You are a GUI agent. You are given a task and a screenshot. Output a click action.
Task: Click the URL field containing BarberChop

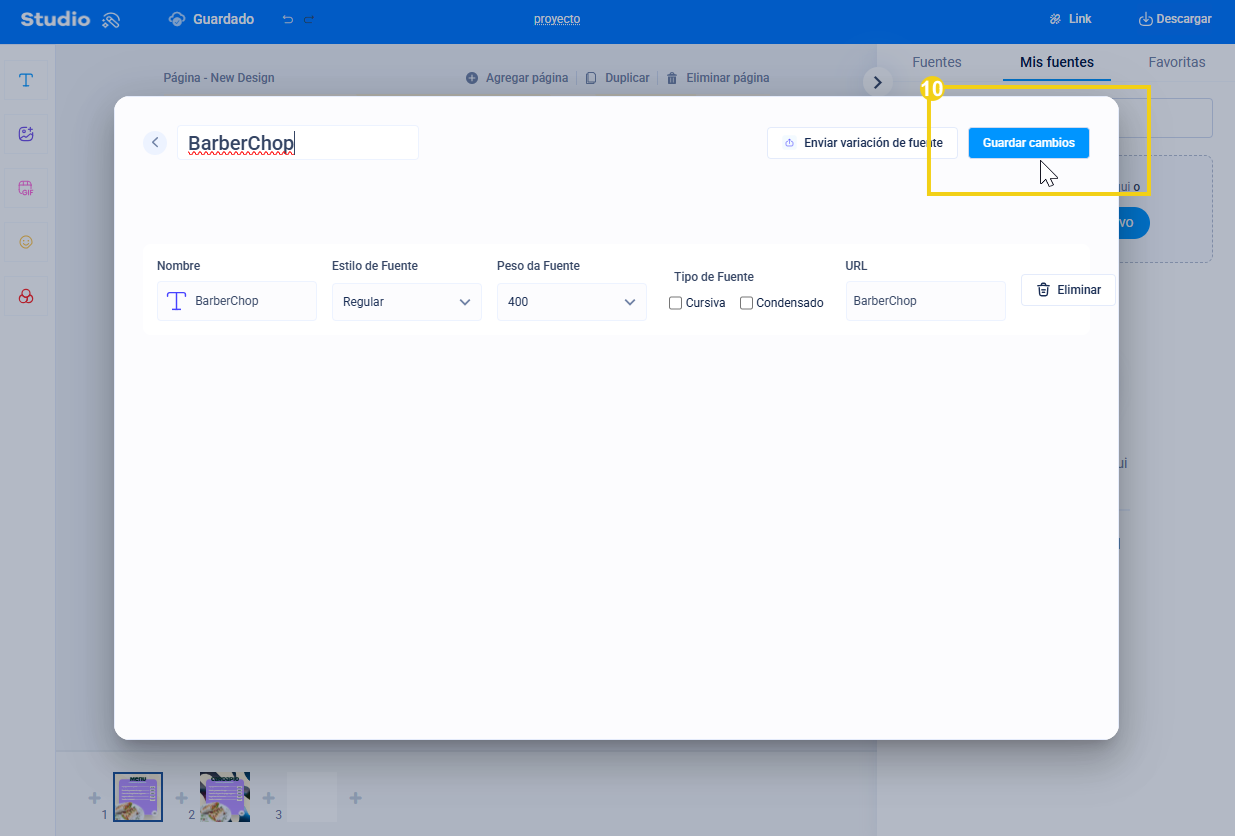tap(926, 301)
